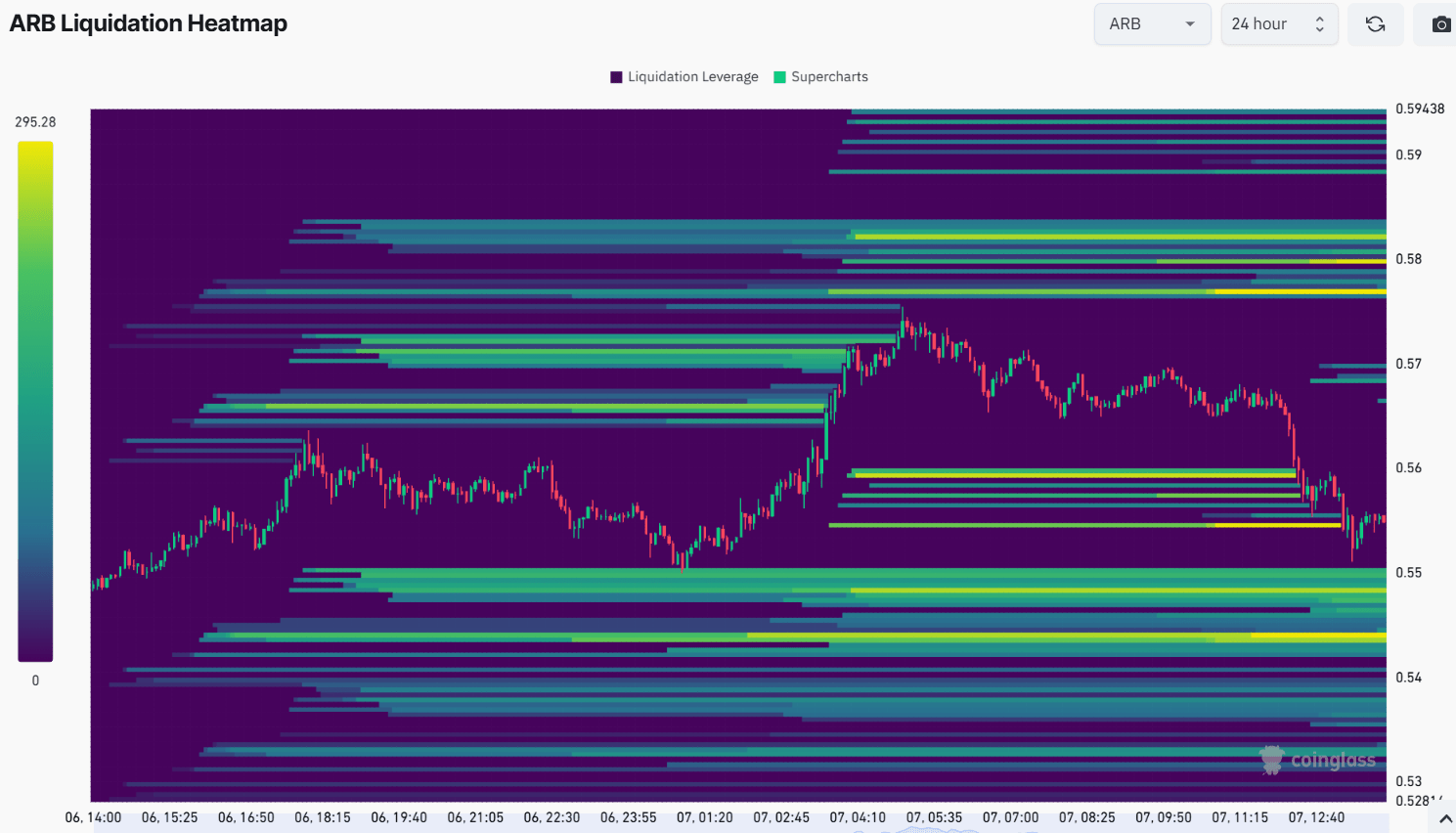This screenshot has width=1456, height=833.
Task: Click the 06, 15:25 time label
Action: point(169,817)
